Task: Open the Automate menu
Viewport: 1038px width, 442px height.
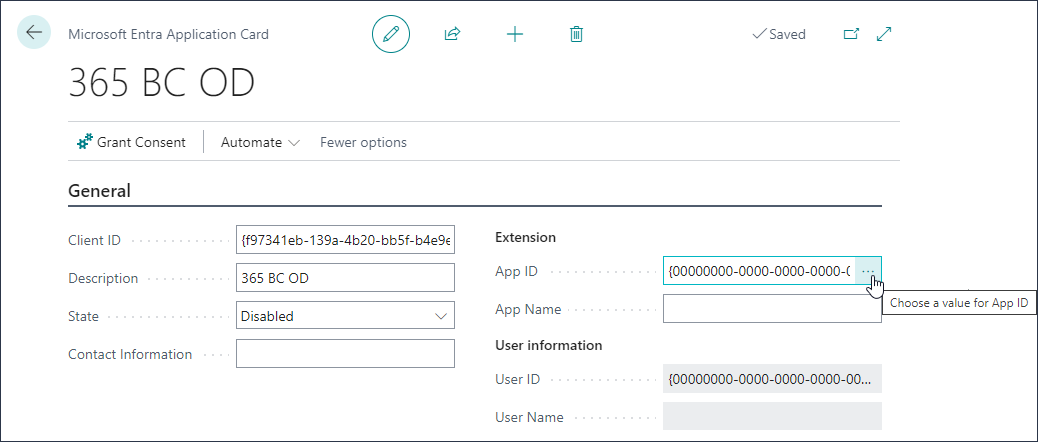Action: tap(260, 142)
